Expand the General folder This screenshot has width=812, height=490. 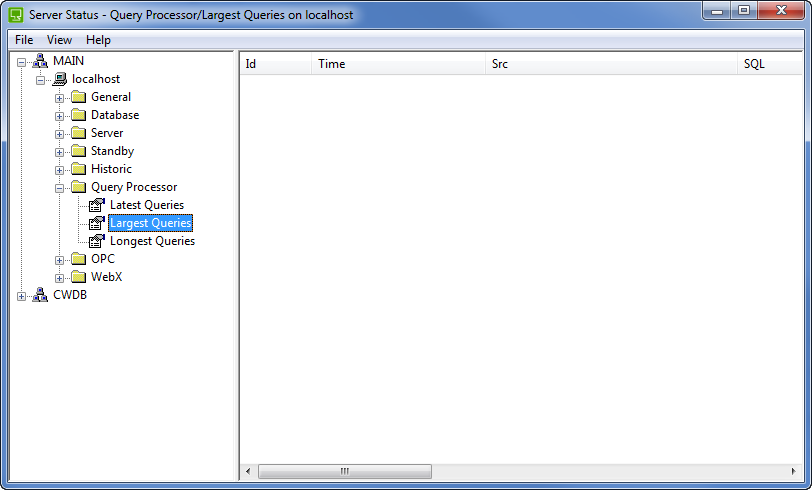click(60, 98)
